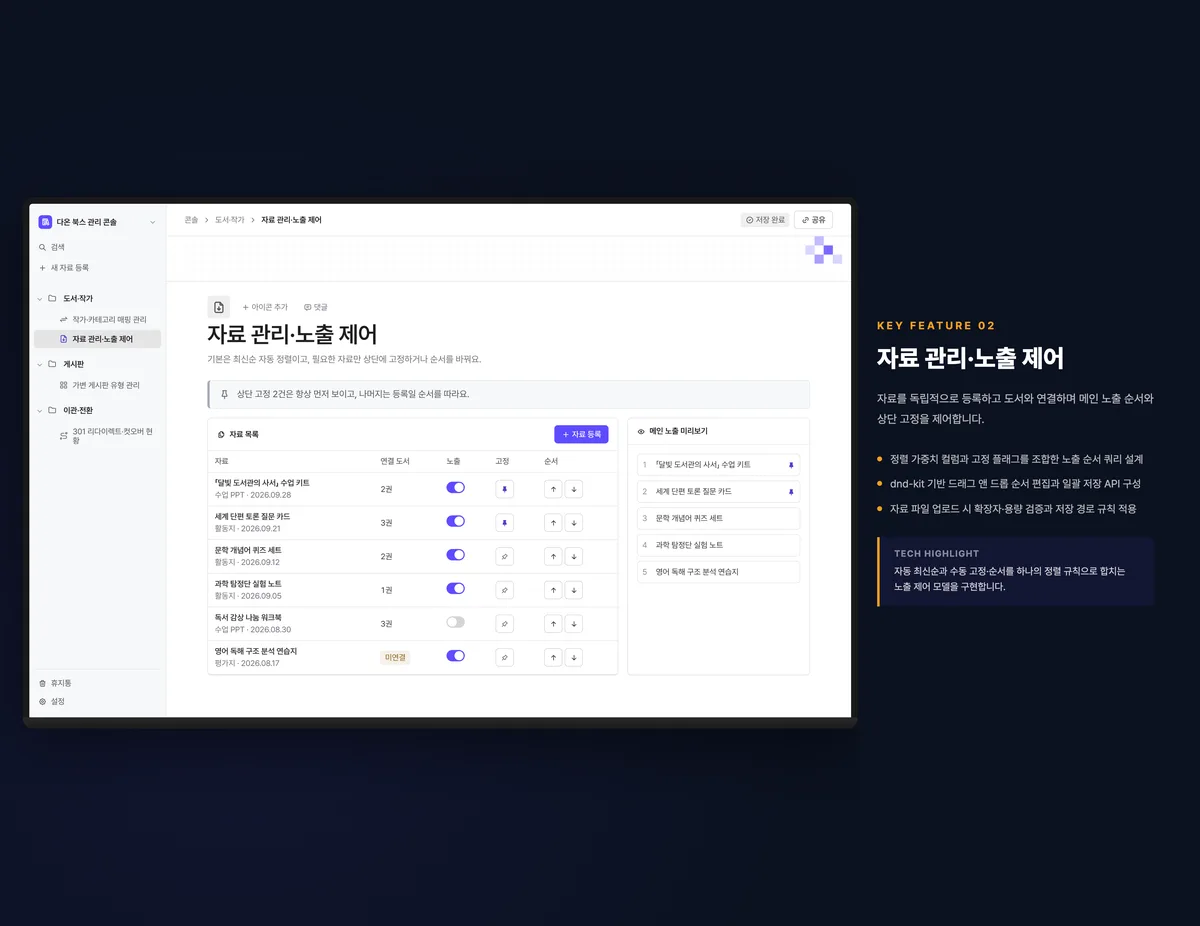Click the 순서 column header
The image size is (1200, 926).
click(x=551, y=462)
